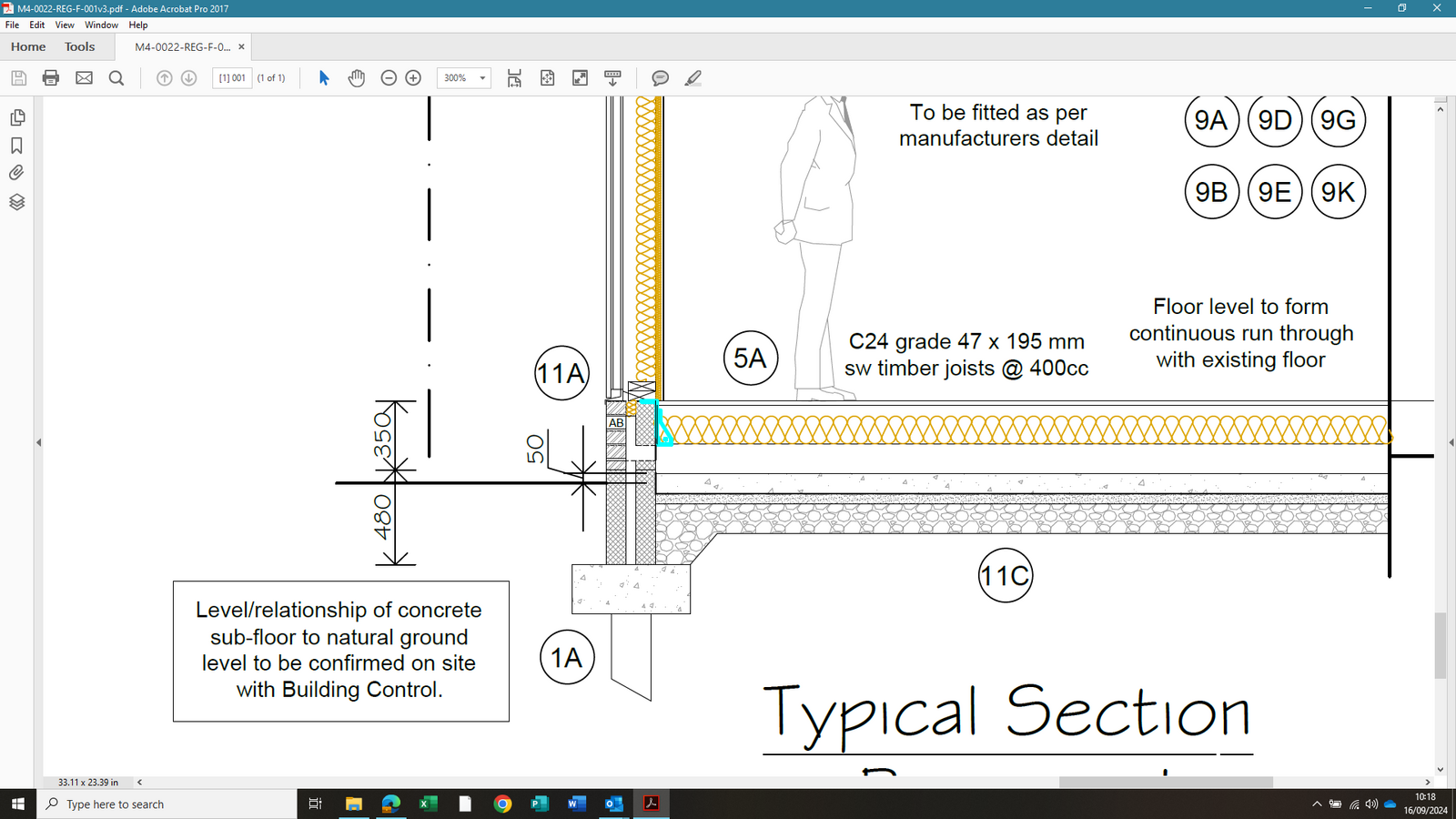Zoom out with the minus button
Screen dimensions: 1456x819
[x=389, y=78]
